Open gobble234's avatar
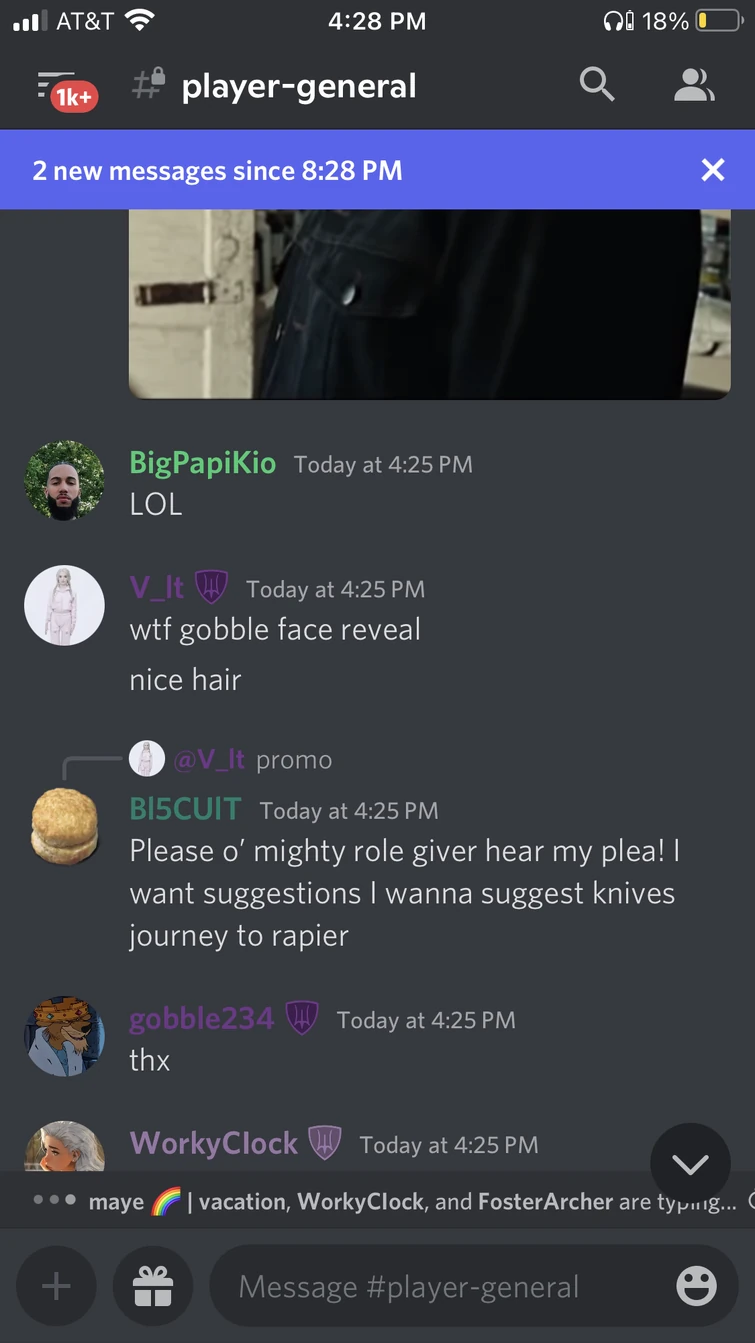755x1343 pixels. (x=64, y=1036)
